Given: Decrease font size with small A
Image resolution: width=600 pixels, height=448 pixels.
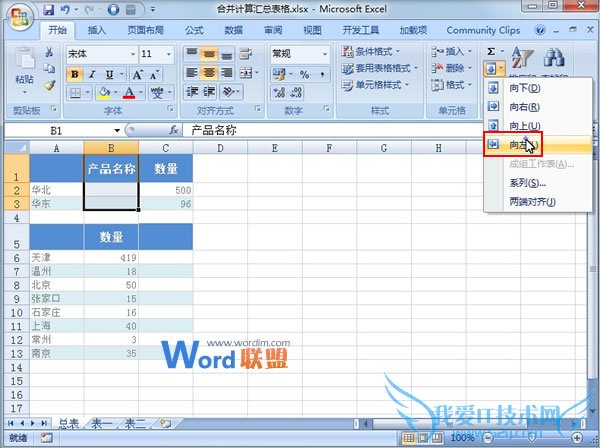Looking at the screenshot, I should point(154,74).
